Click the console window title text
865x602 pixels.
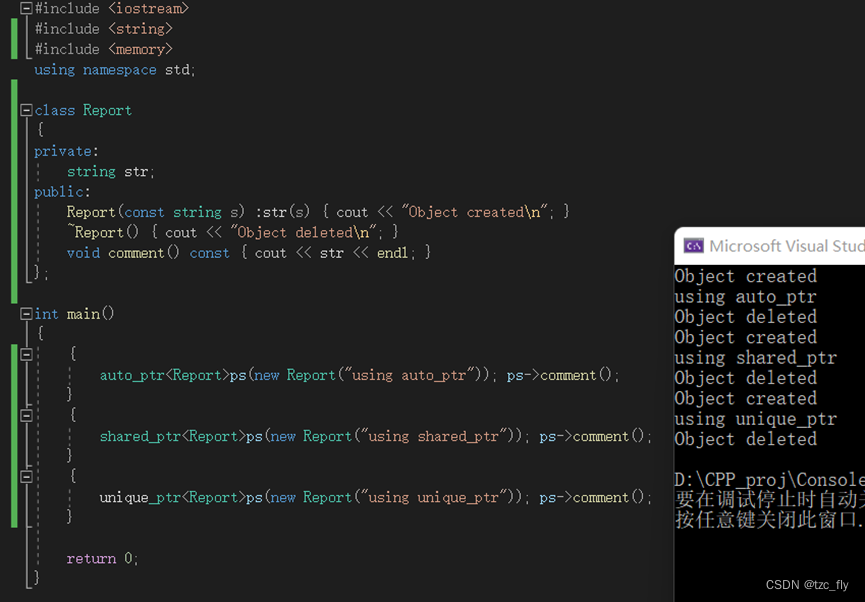click(x=787, y=246)
